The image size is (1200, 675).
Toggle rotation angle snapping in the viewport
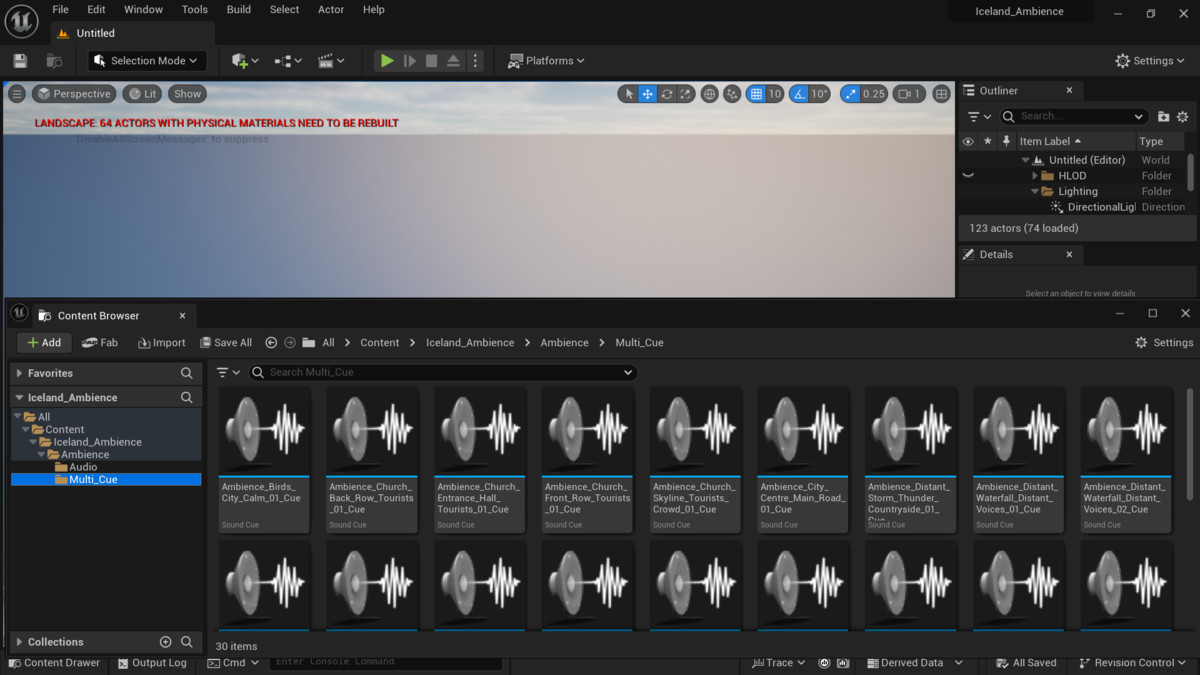click(x=799, y=94)
